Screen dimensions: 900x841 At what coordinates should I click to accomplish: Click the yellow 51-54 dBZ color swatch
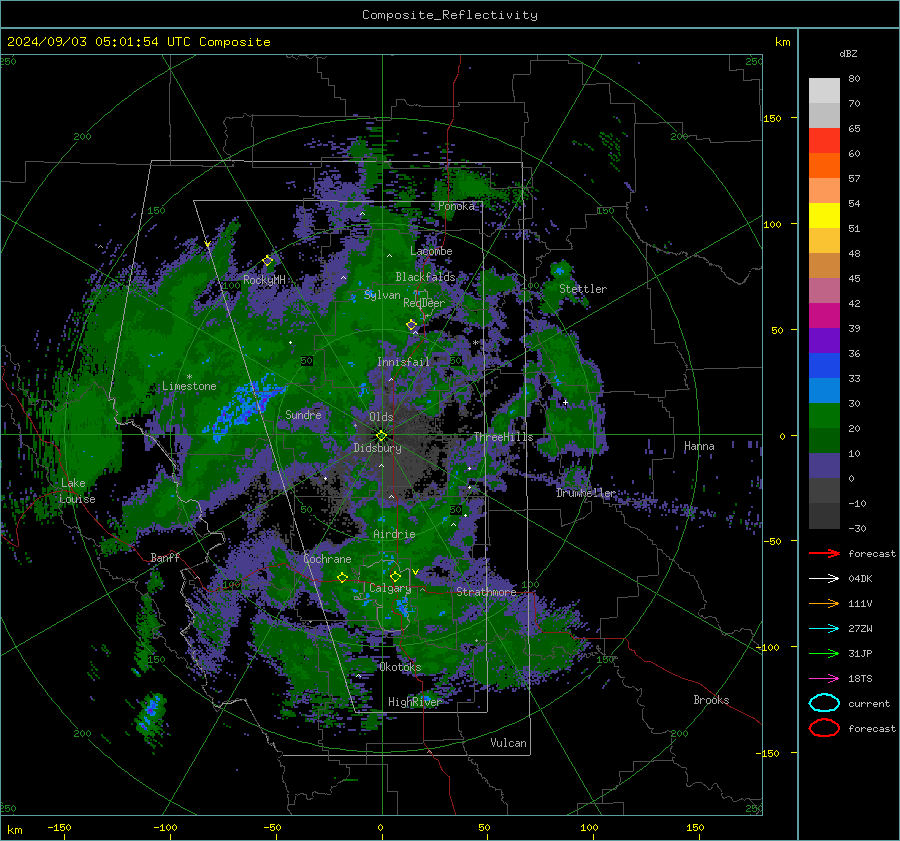pyautogui.click(x=824, y=216)
